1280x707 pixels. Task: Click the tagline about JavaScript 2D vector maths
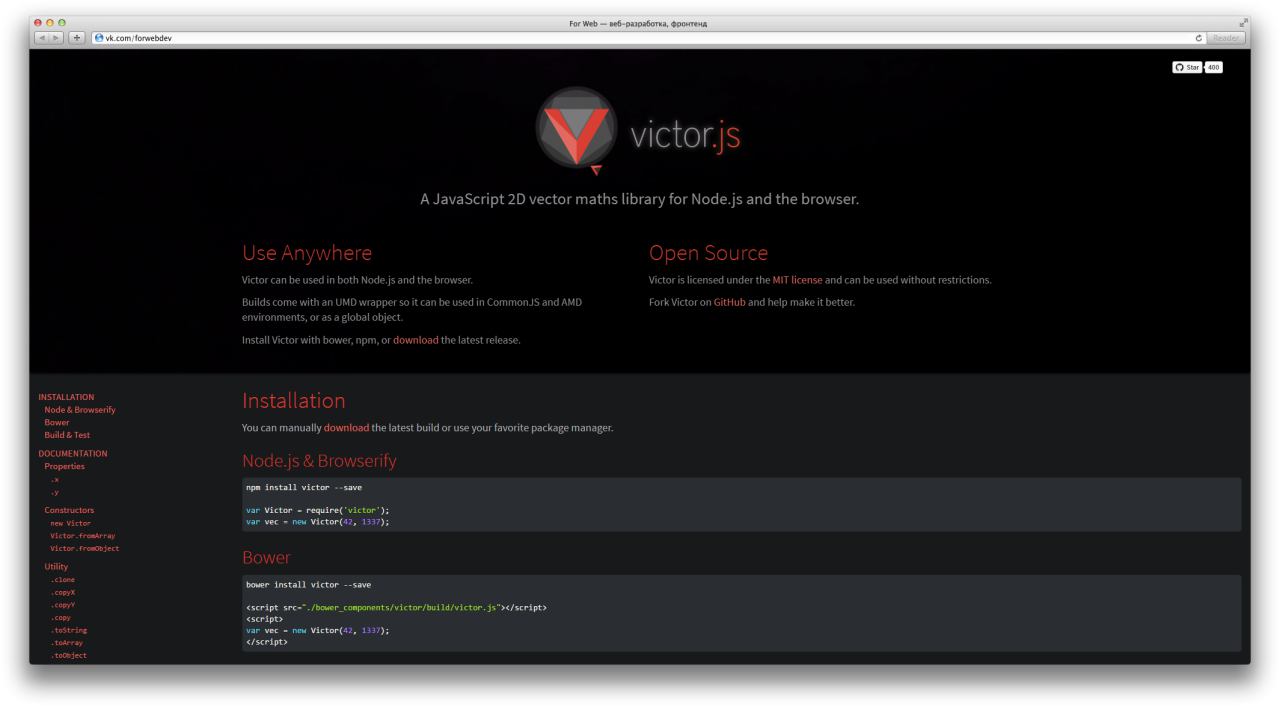[639, 199]
